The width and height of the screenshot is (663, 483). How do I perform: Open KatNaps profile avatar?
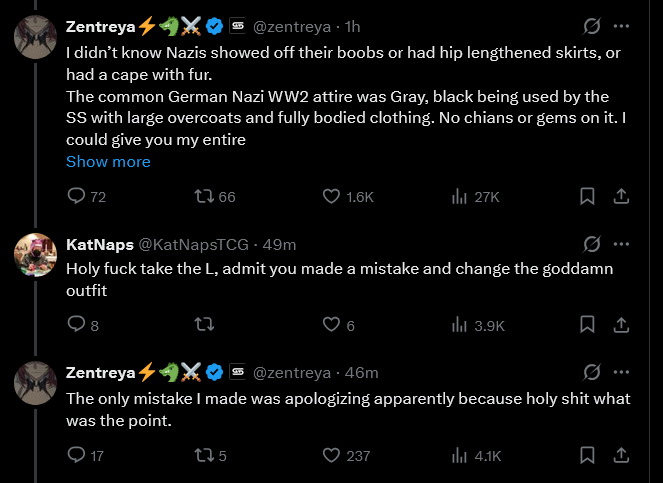click(x=36, y=255)
